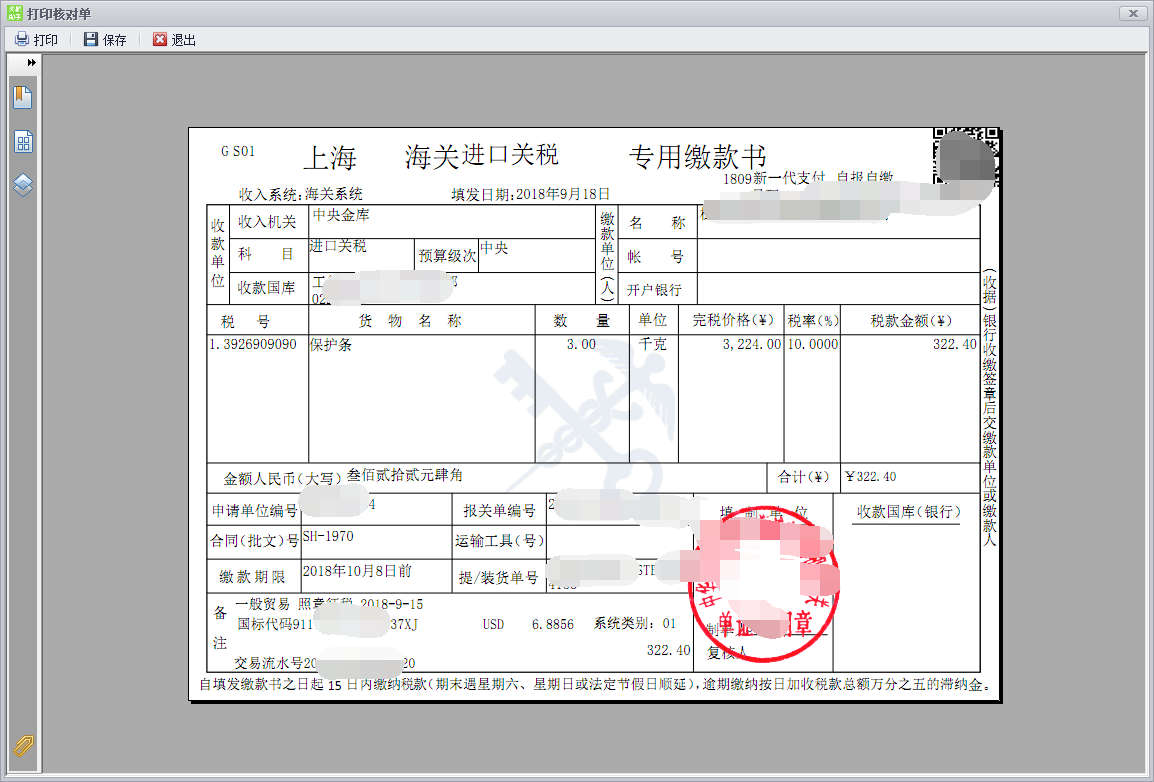Click the payment deadline 2018年10月8日前
The width and height of the screenshot is (1154, 782).
point(357,571)
